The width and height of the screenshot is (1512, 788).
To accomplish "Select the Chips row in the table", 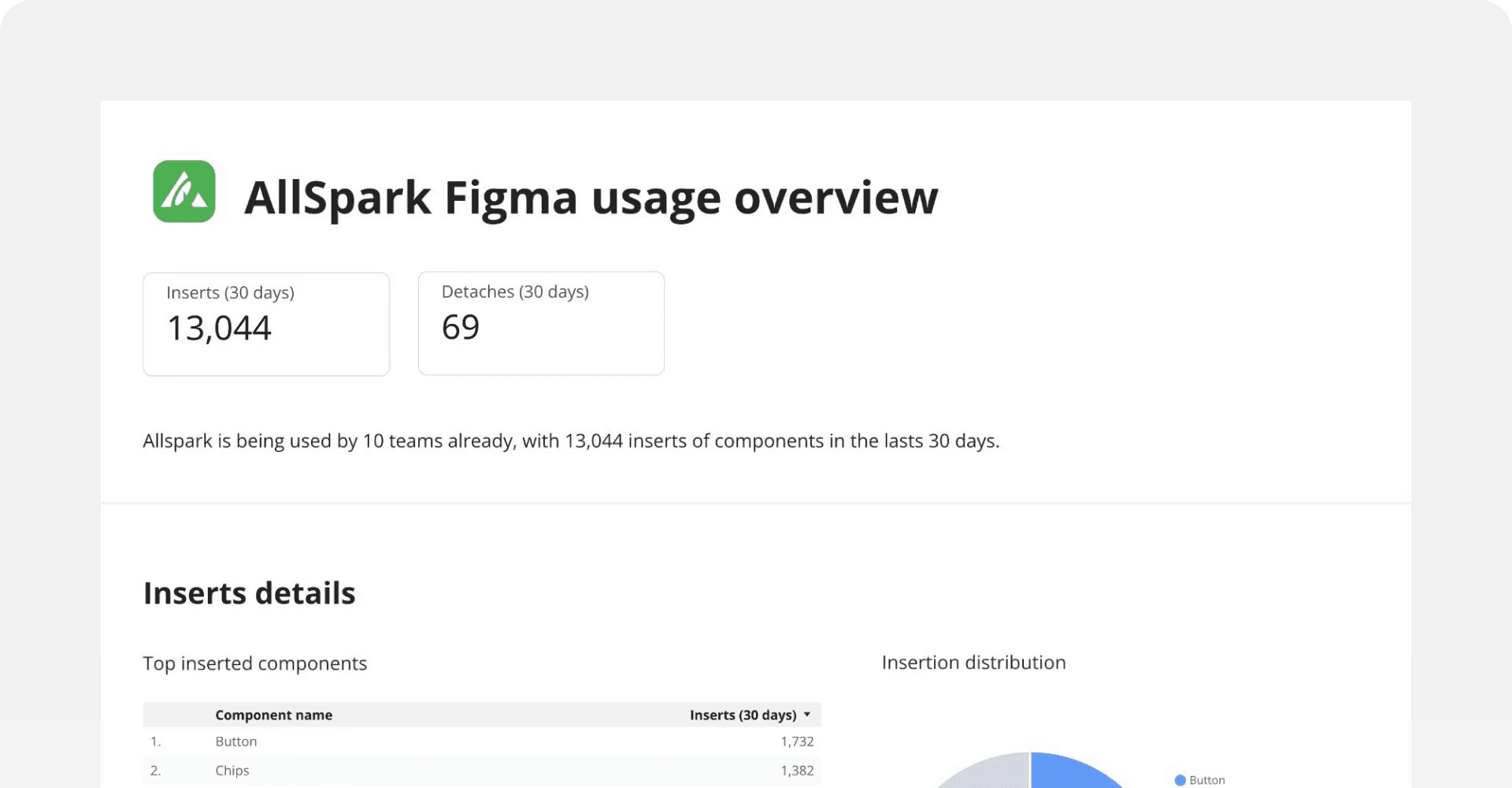I will [482, 771].
